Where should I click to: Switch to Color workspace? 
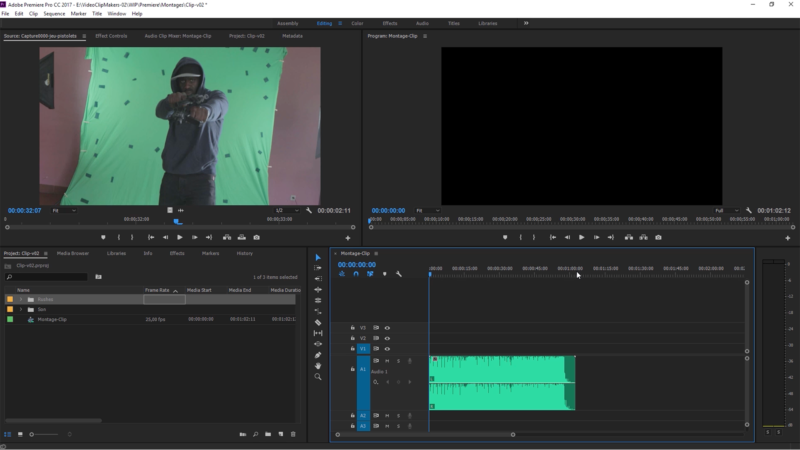click(x=357, y=23)
